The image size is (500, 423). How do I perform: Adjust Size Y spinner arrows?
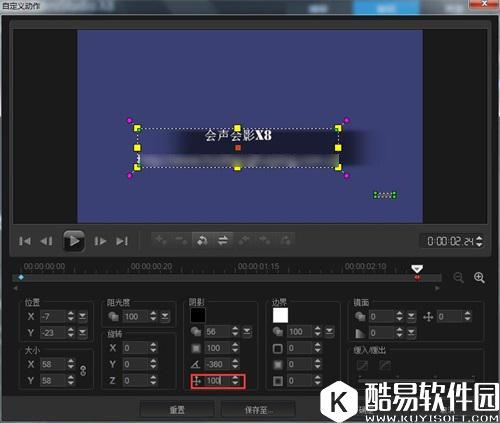point(71,380)
